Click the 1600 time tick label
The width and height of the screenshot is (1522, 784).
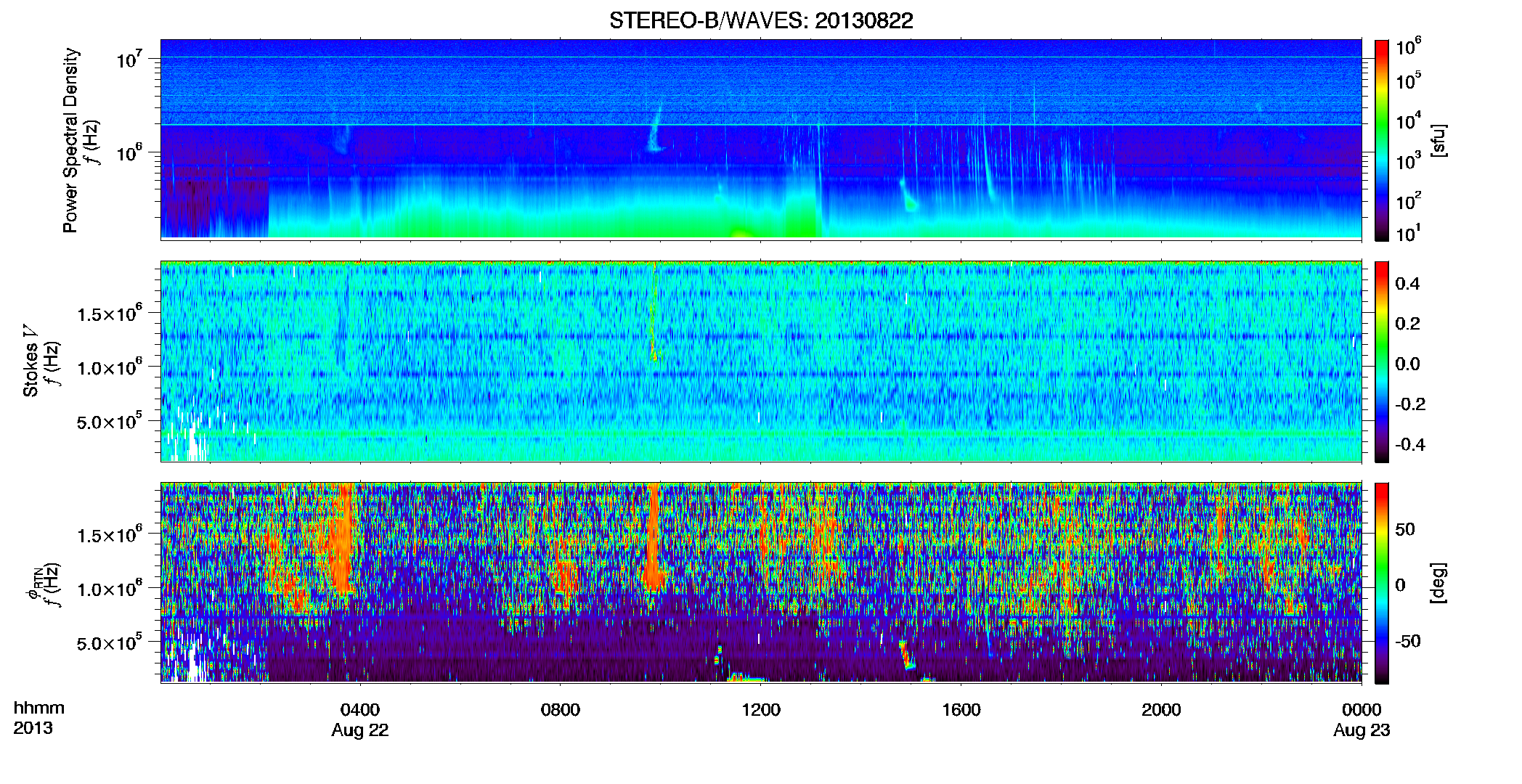click(961, 709)
